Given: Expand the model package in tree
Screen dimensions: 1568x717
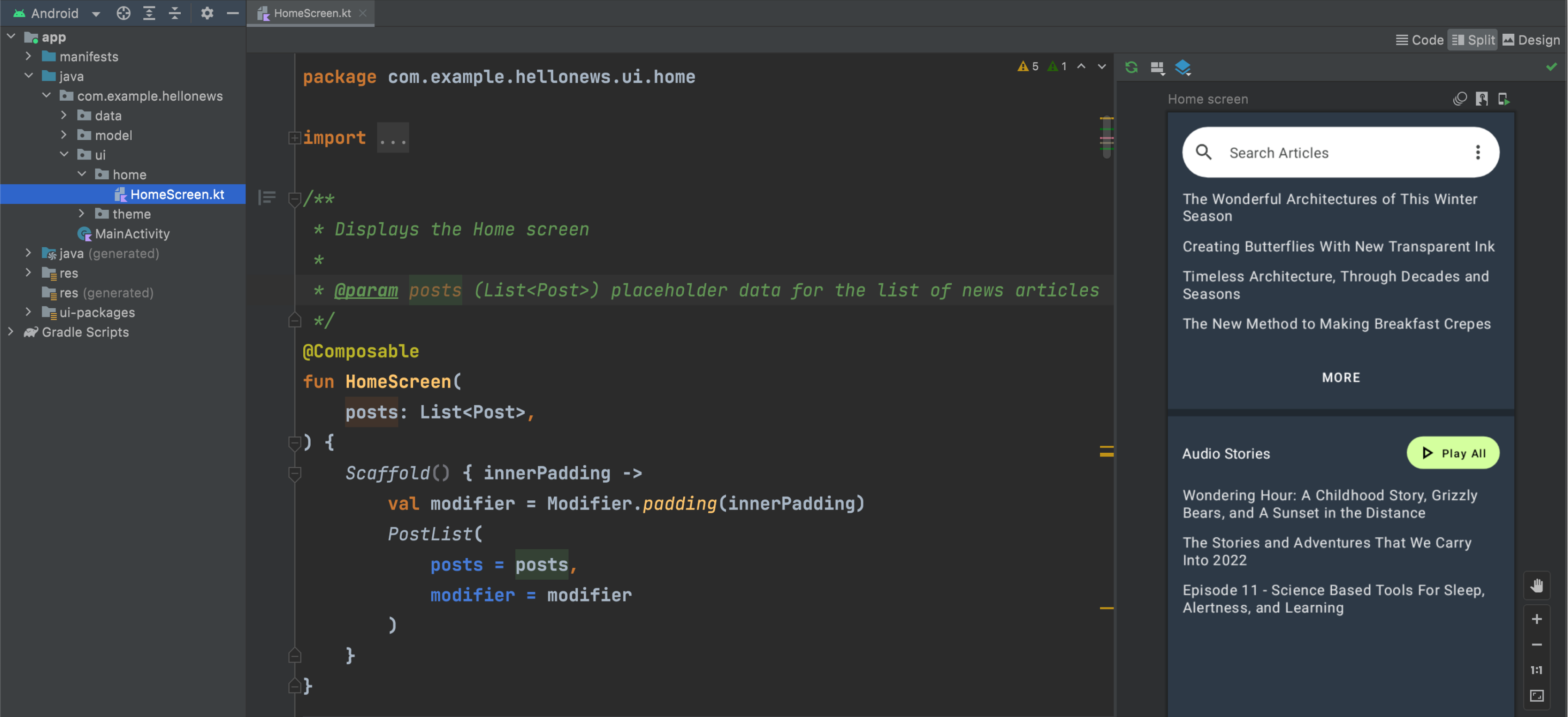Looking at the screenshot, I should [64, 135].
